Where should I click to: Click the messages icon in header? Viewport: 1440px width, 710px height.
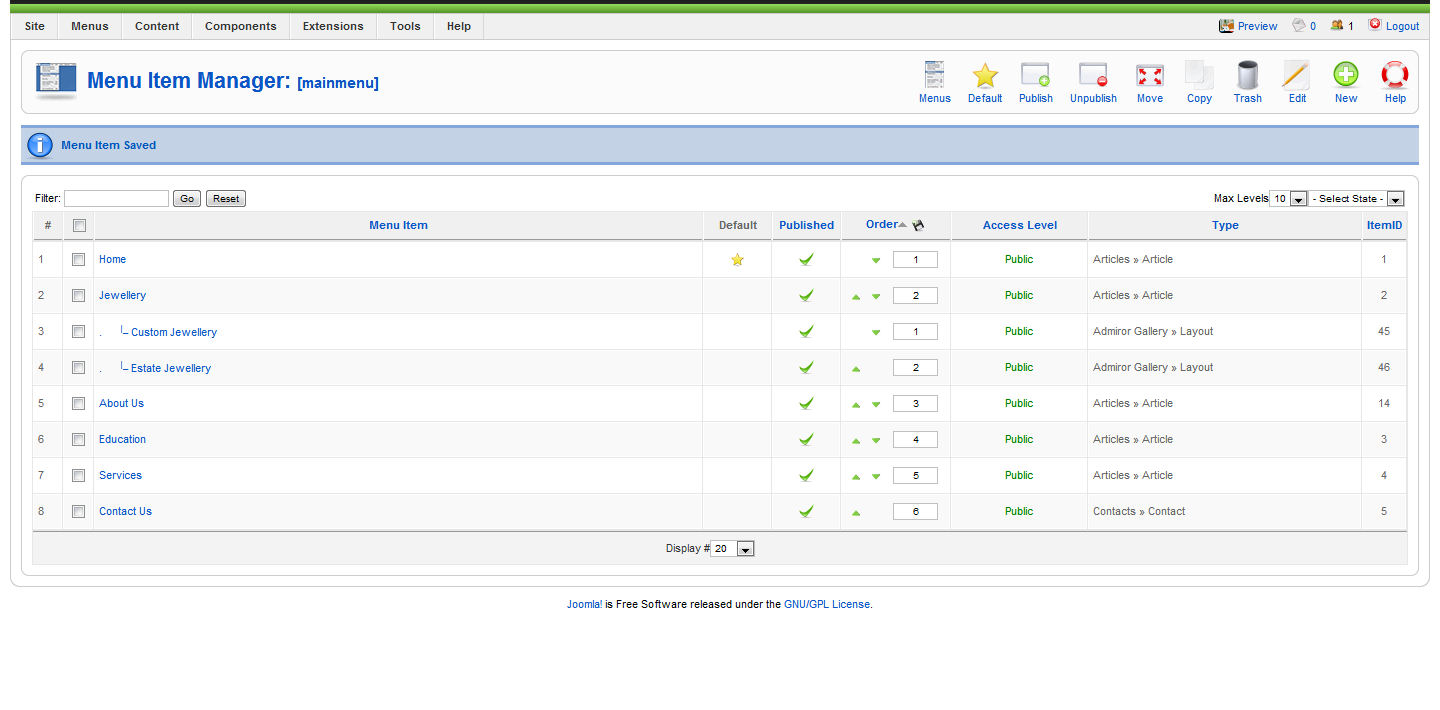(1299, 25)
